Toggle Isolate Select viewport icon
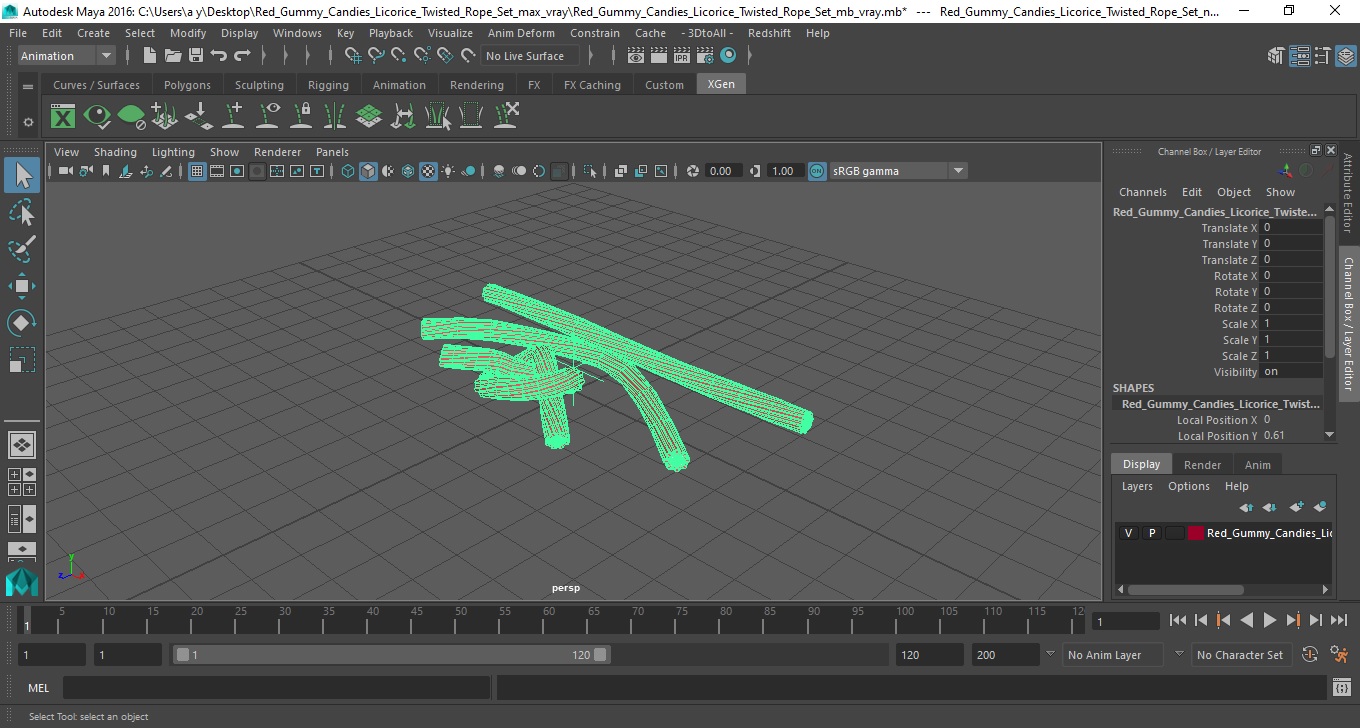Viewport: 1360px width, 728px height. (589, 171)
